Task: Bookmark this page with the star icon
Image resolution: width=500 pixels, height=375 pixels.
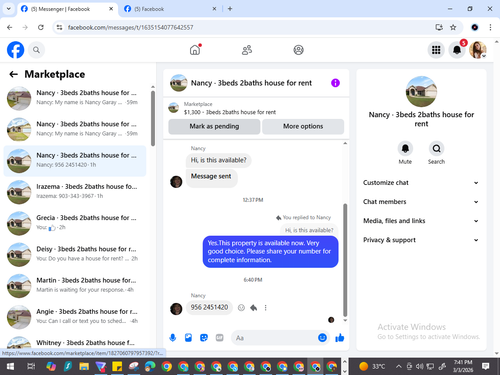Action: point(453,27)
